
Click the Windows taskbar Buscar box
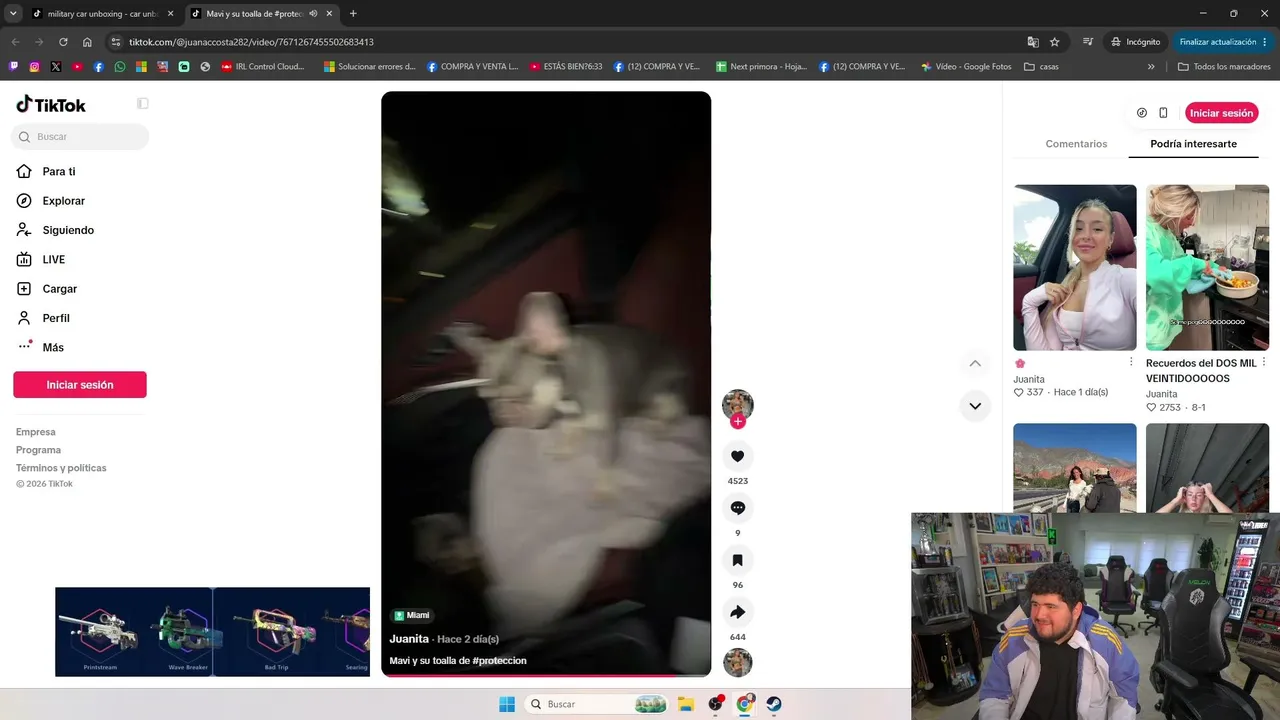click(x=597, y=704)
